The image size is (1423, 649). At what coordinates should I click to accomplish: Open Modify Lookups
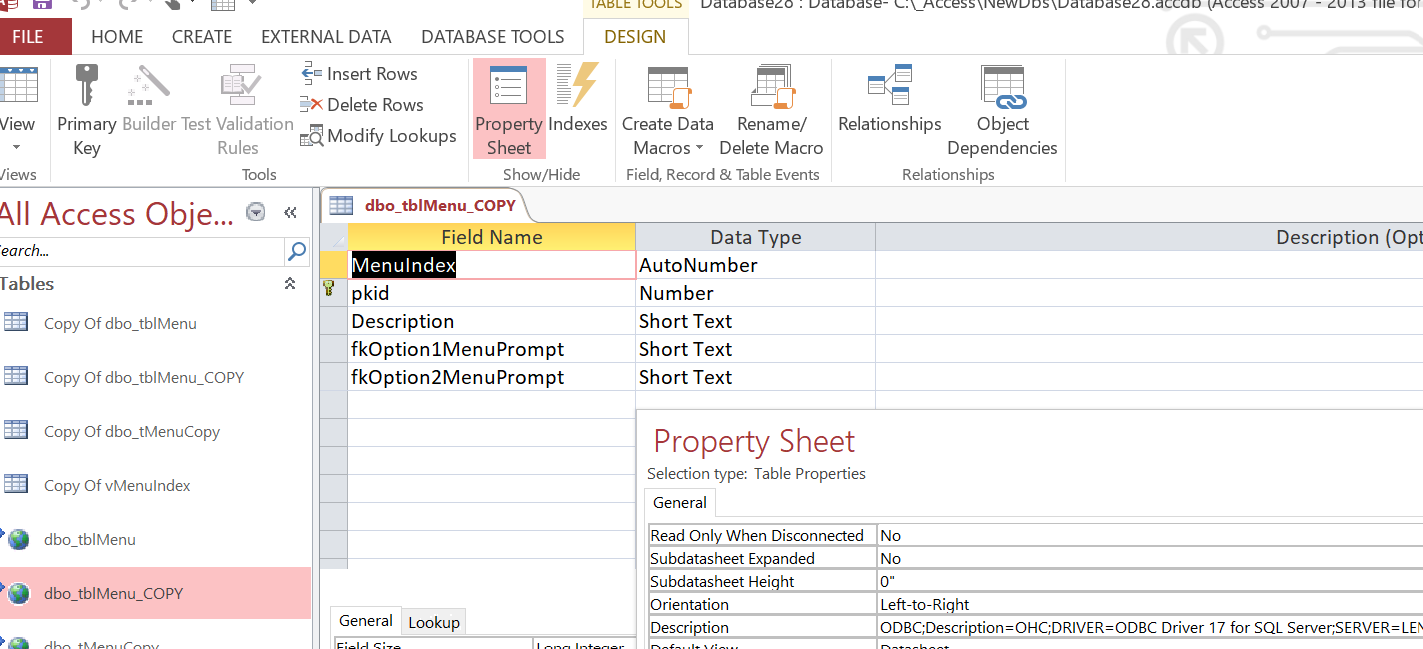pos(379,136)
